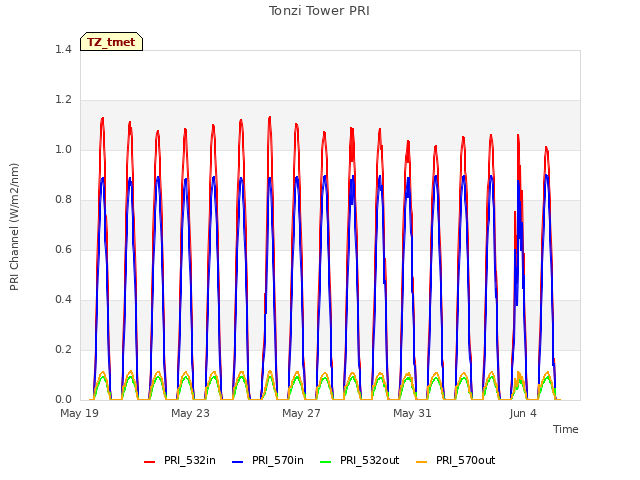This screenshot has width=640, height=480.
Task: Click the 0.2 y-axis tick label
Action: point(63,349)
